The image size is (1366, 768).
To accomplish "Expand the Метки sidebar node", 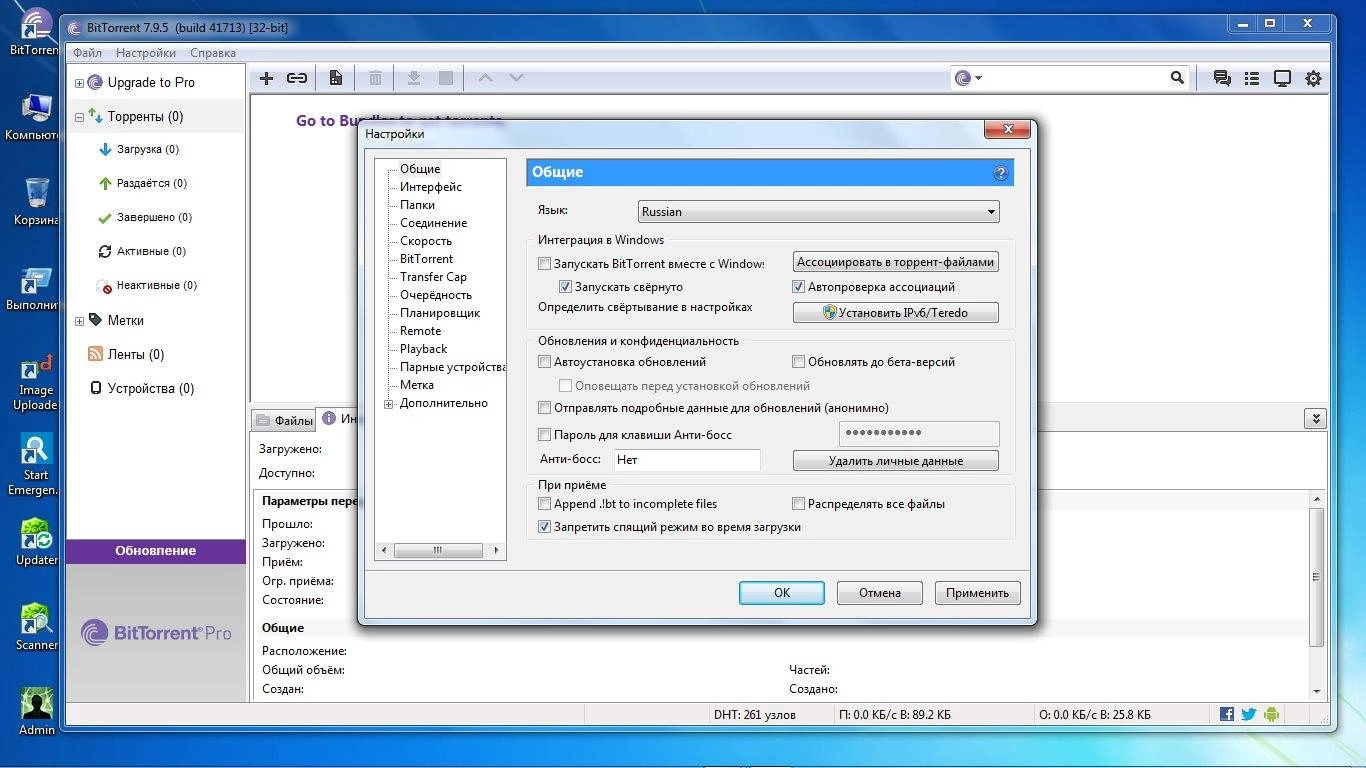I will click(x=79, y=321).
